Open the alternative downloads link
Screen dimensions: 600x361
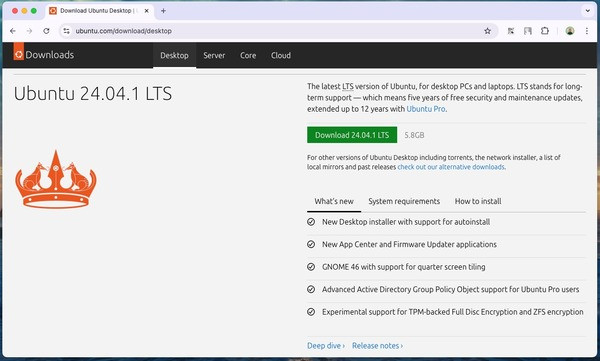[x=451, y=167]
